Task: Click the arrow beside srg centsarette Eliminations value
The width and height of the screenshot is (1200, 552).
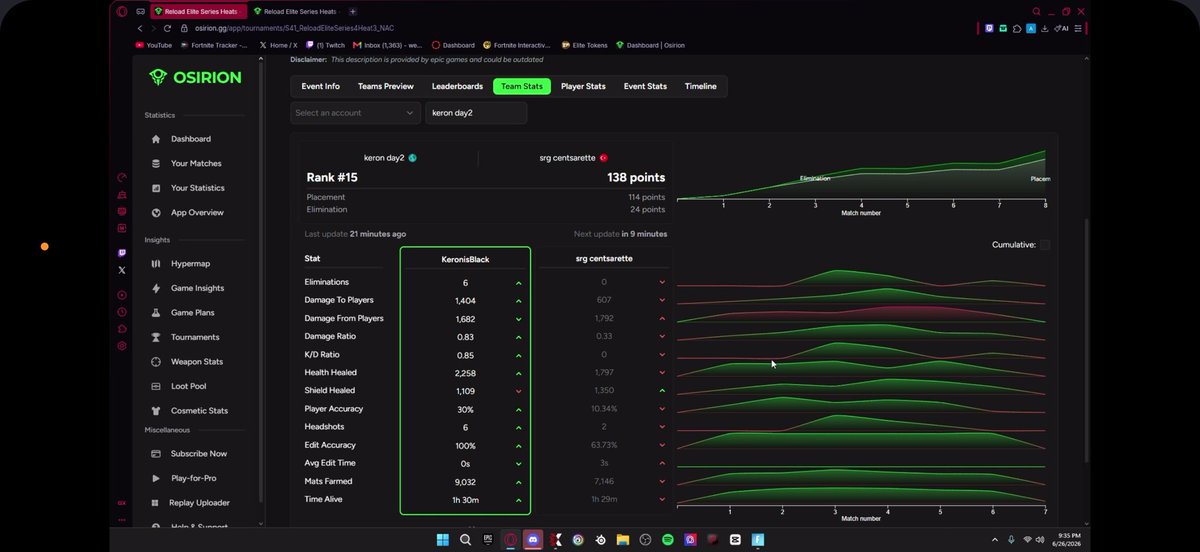Action: tap(662, 283)
